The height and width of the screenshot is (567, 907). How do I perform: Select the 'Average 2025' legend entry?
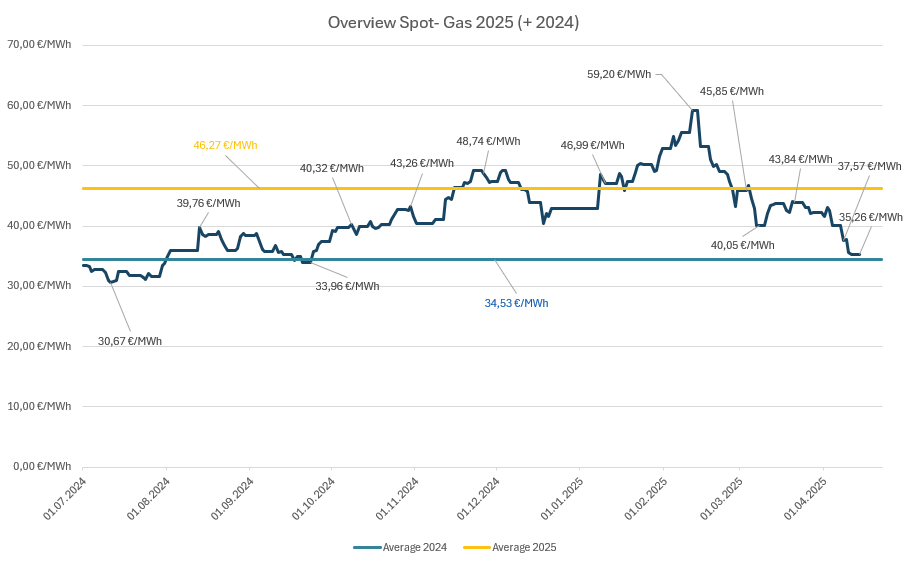pyautogui.click(x=524, y=547)
